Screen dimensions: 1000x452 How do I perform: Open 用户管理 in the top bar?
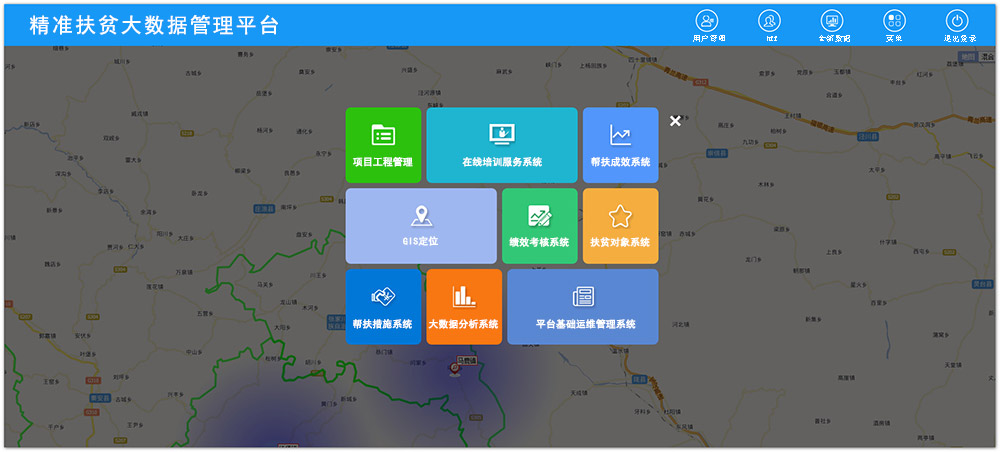point(708,23)
